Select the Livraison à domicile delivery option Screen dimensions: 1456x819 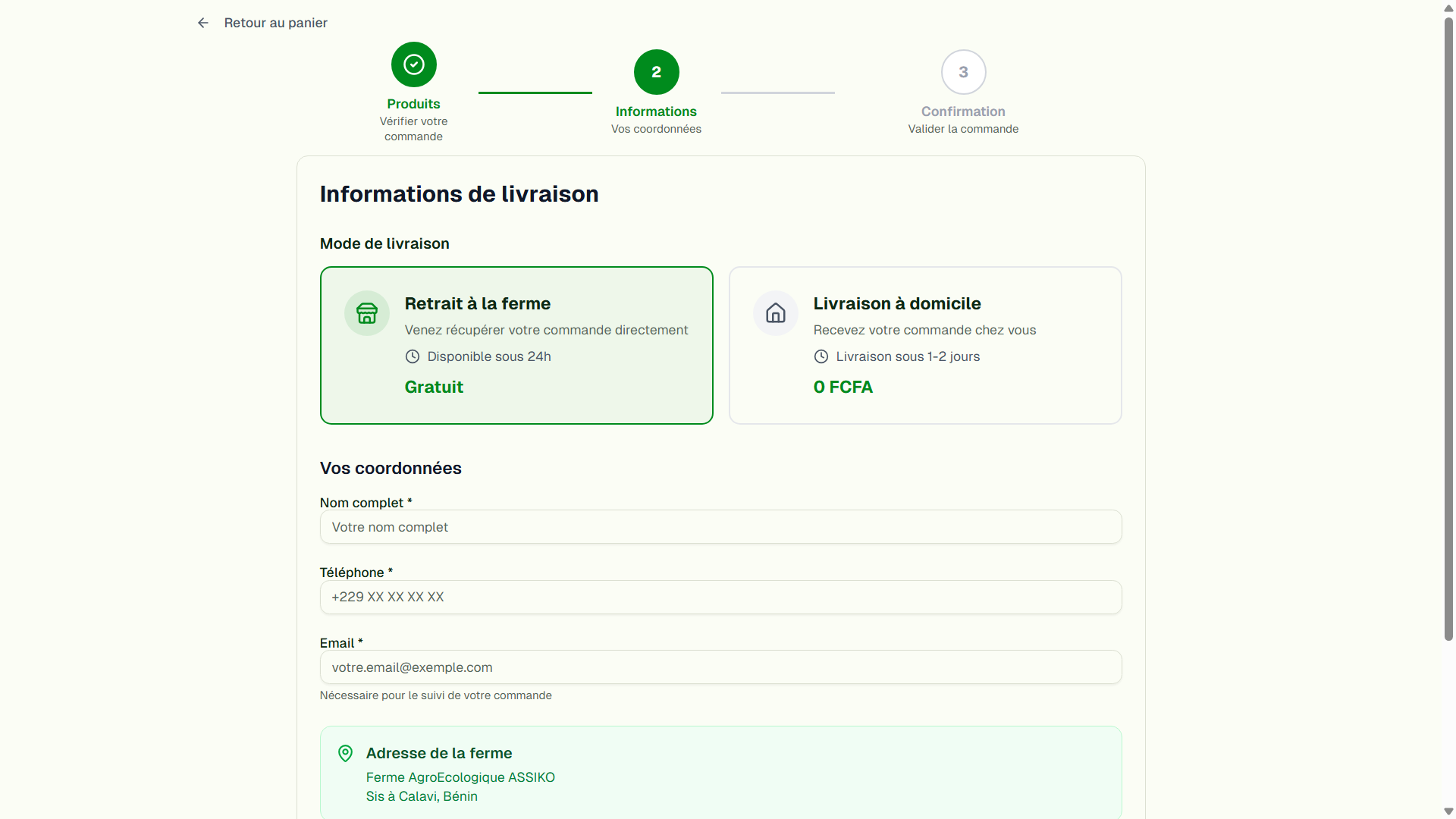924,345
